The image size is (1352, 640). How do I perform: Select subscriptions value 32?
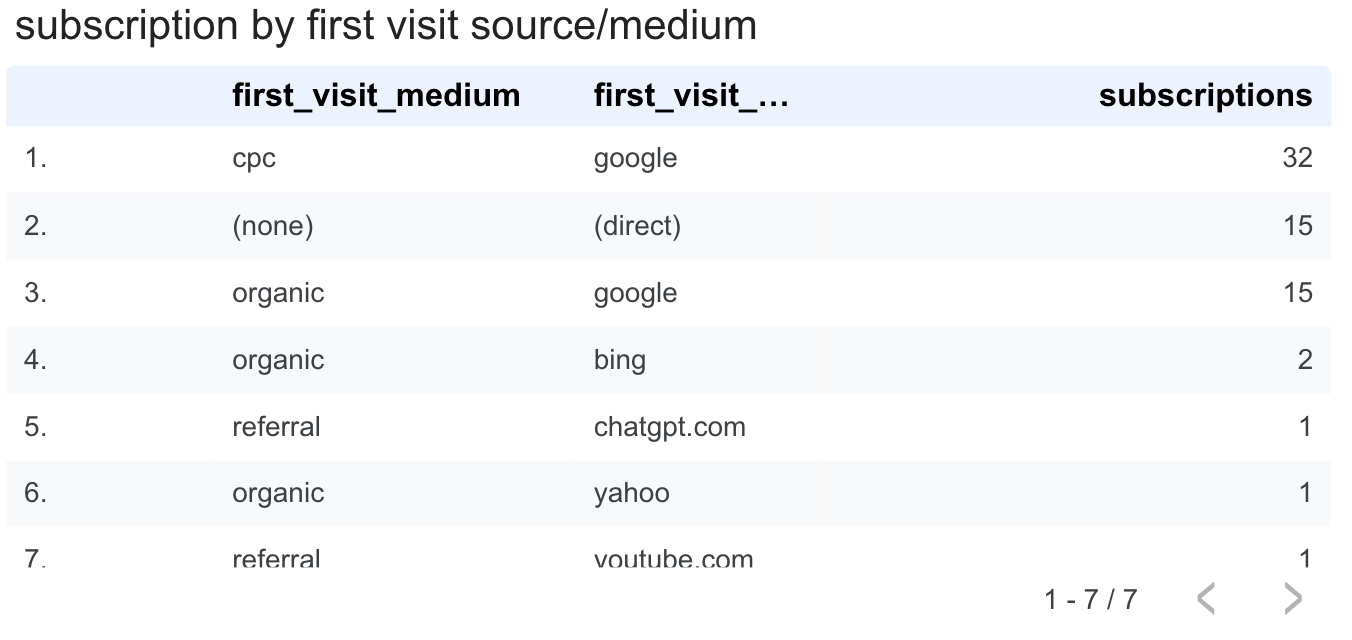pyautogui.click(x=1297, y=158)
